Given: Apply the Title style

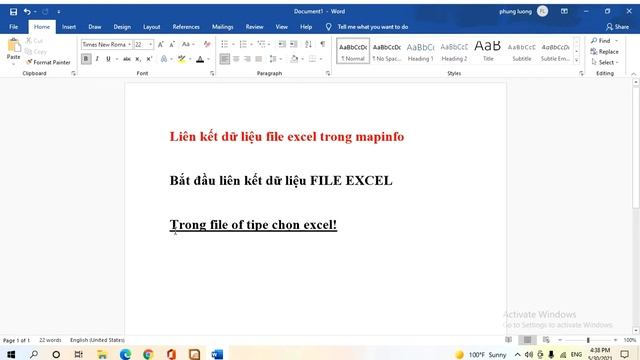Looking at the screenshot, I should click(488, 51).
